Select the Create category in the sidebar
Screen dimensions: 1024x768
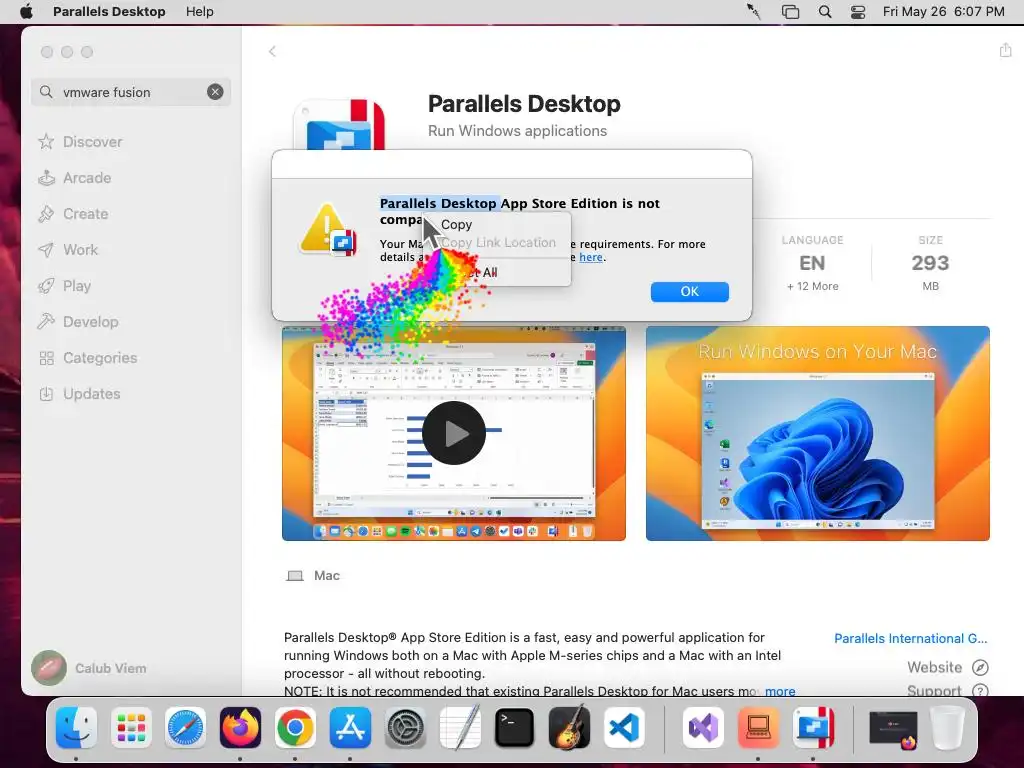(x=86, y=214)
